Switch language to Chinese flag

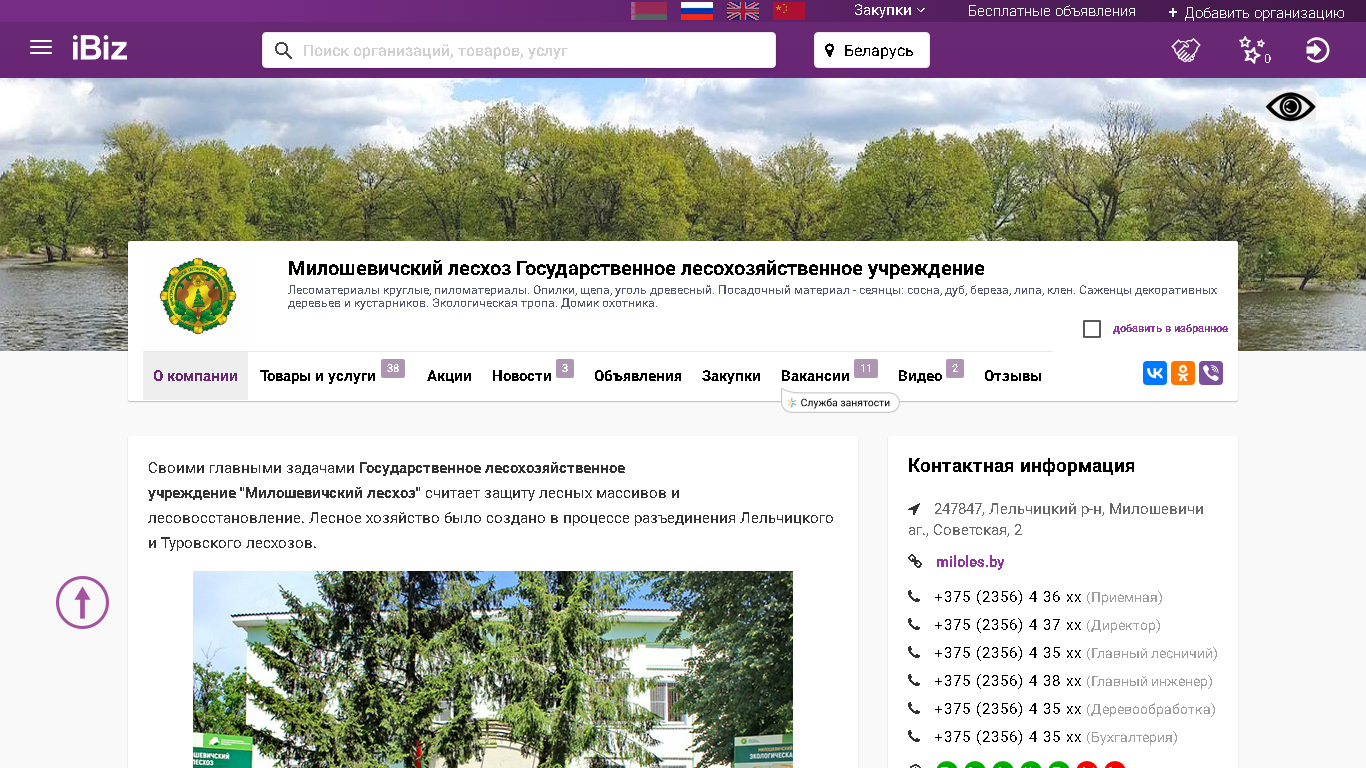[789, 11]
